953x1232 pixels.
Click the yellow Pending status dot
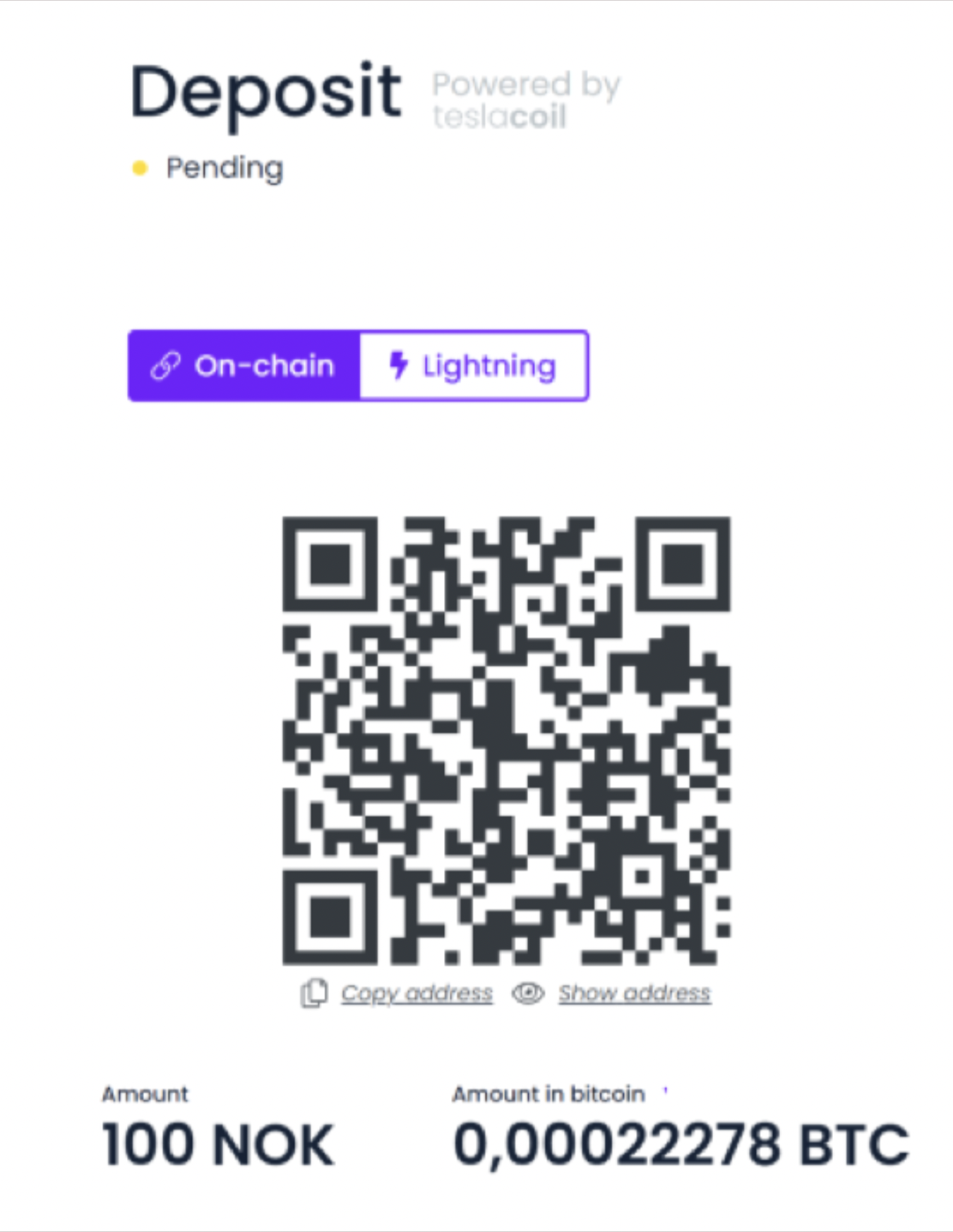point(140,168)
